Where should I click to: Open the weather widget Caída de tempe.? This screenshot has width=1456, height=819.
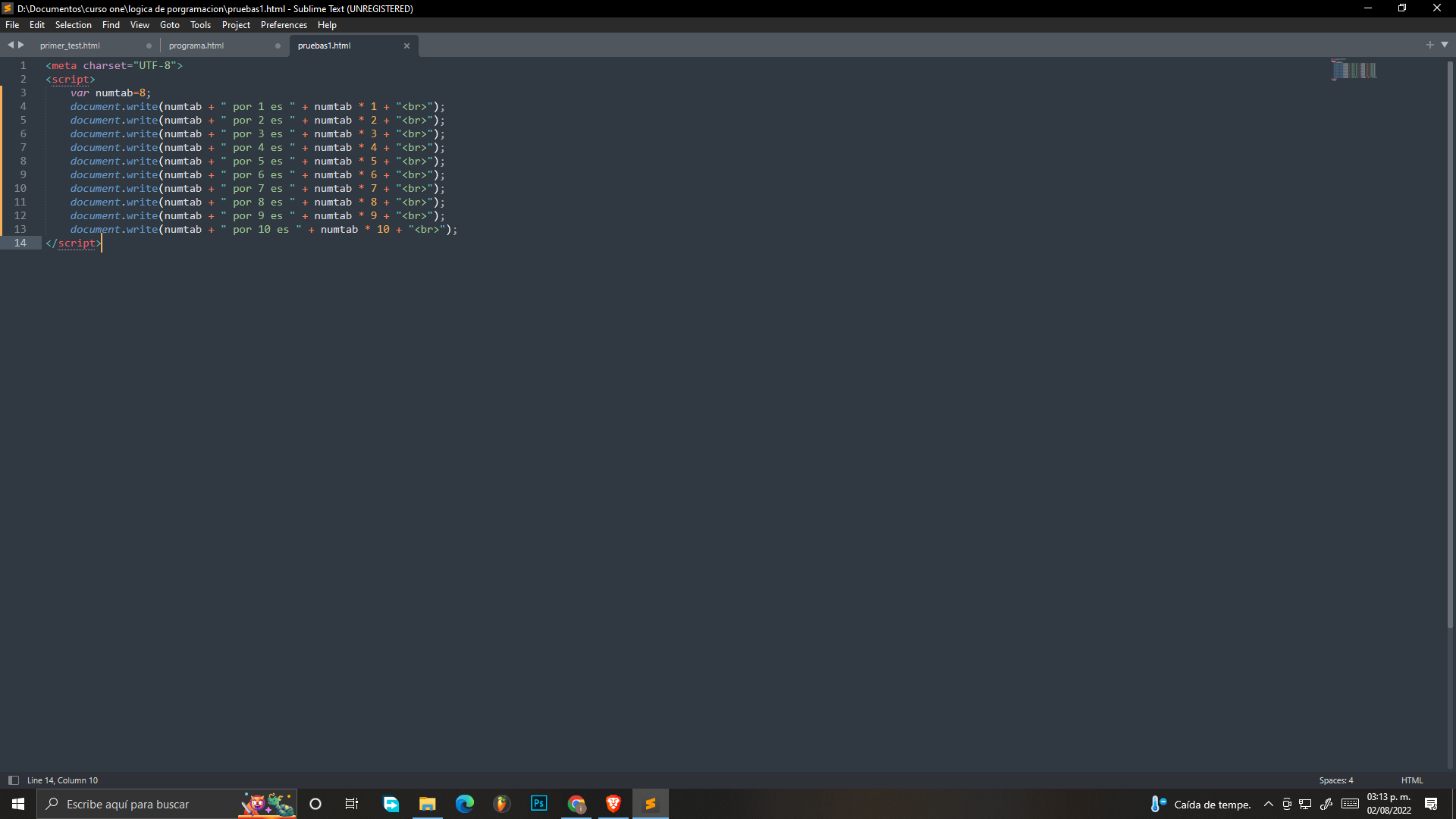pyautogui.click(x=1200, y=804)
